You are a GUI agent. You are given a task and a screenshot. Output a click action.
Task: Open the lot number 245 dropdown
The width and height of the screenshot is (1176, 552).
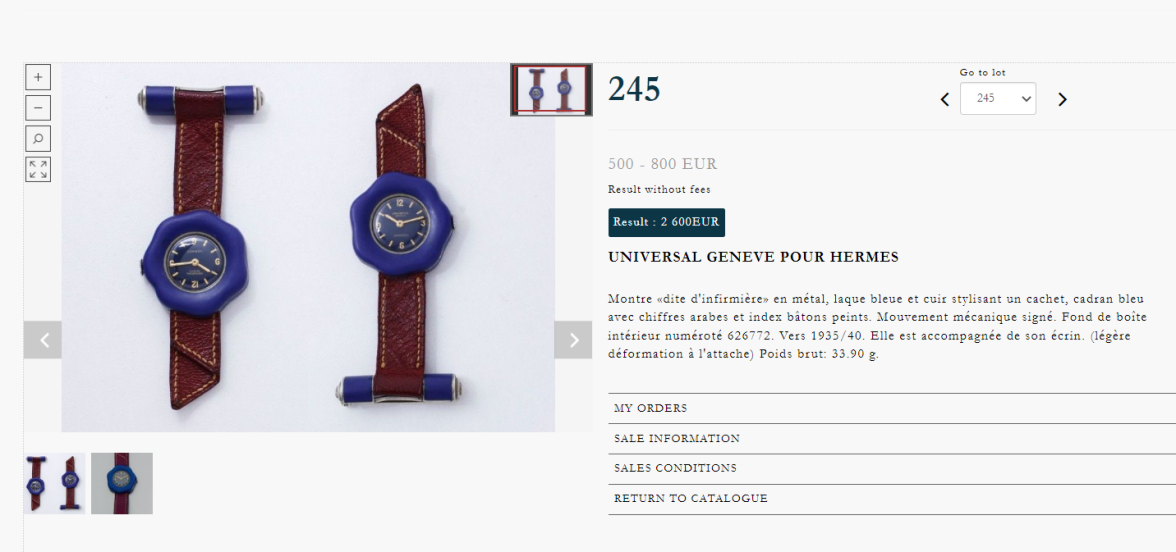pos(998,98)
